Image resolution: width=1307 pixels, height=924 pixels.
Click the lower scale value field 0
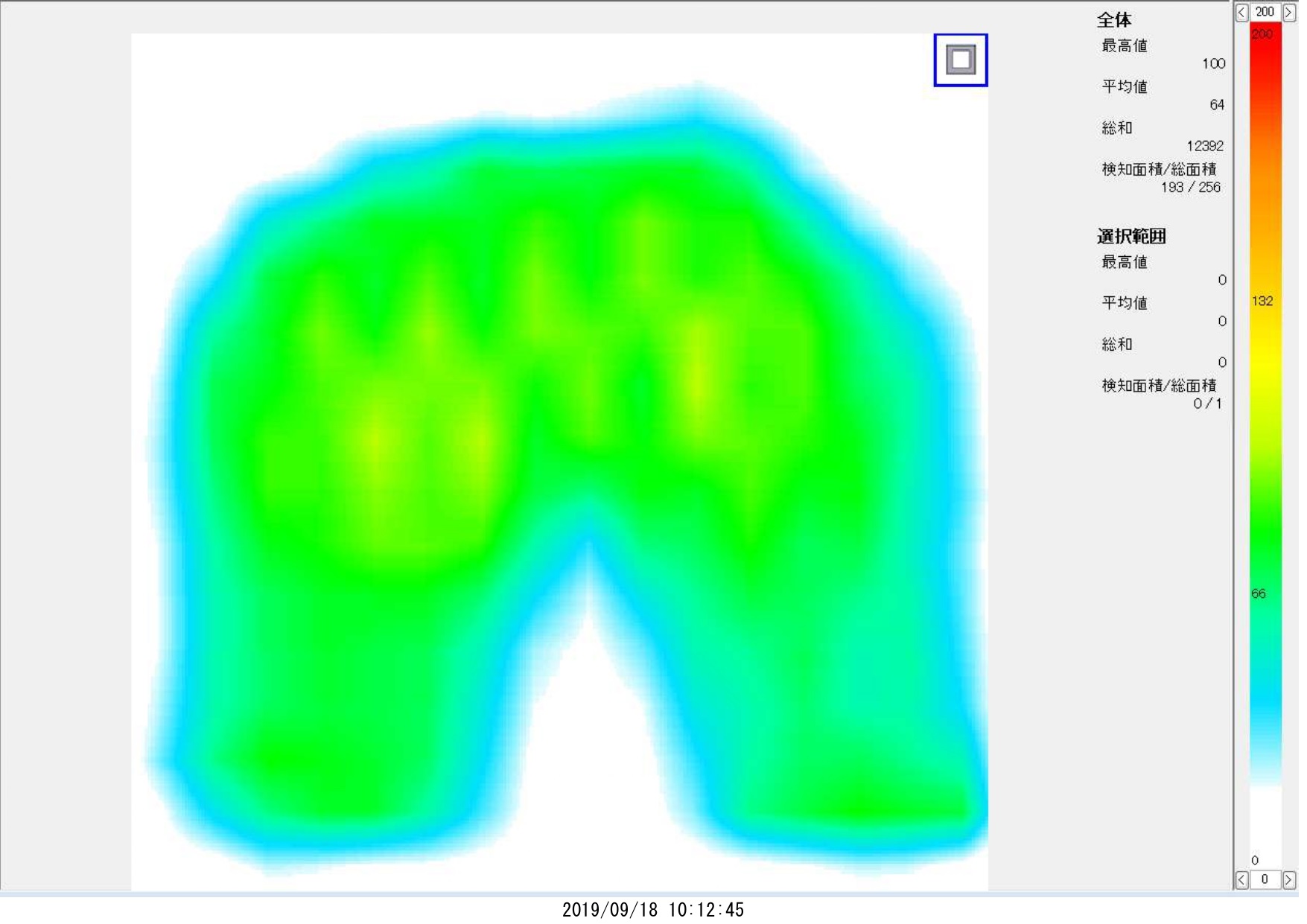[x=1265, y=880]
